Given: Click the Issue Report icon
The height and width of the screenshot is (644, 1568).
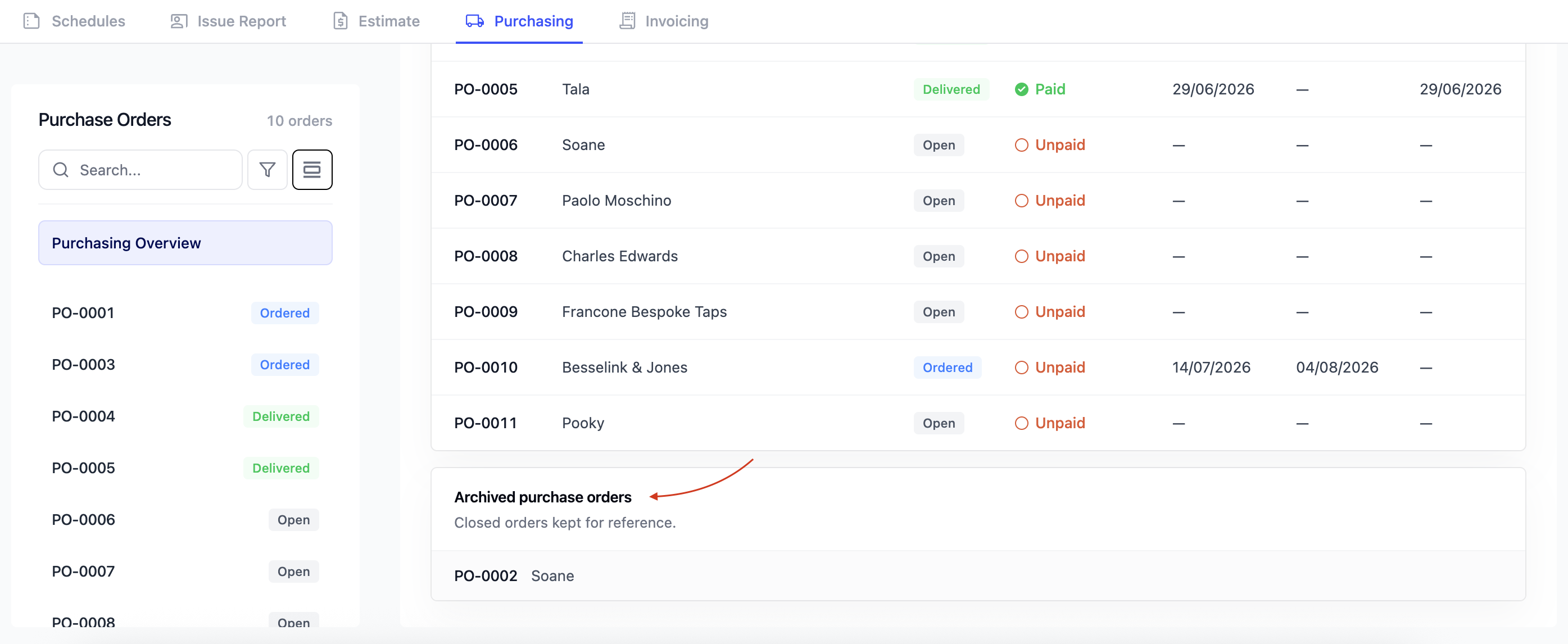Looking at the screenshot, I should point(179,21).
